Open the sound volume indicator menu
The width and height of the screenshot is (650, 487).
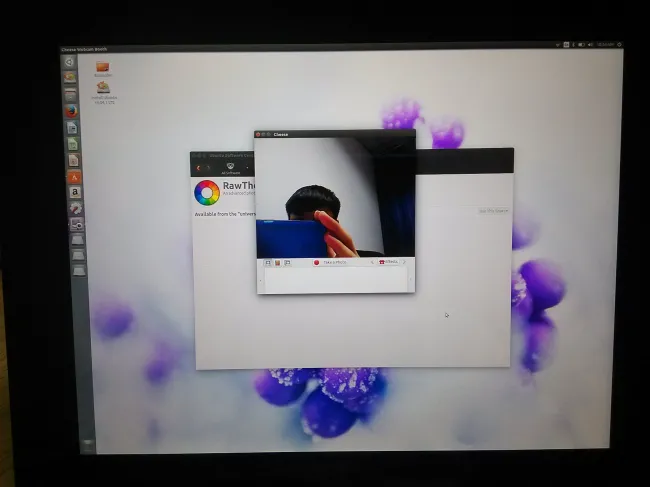click(591, 44)
